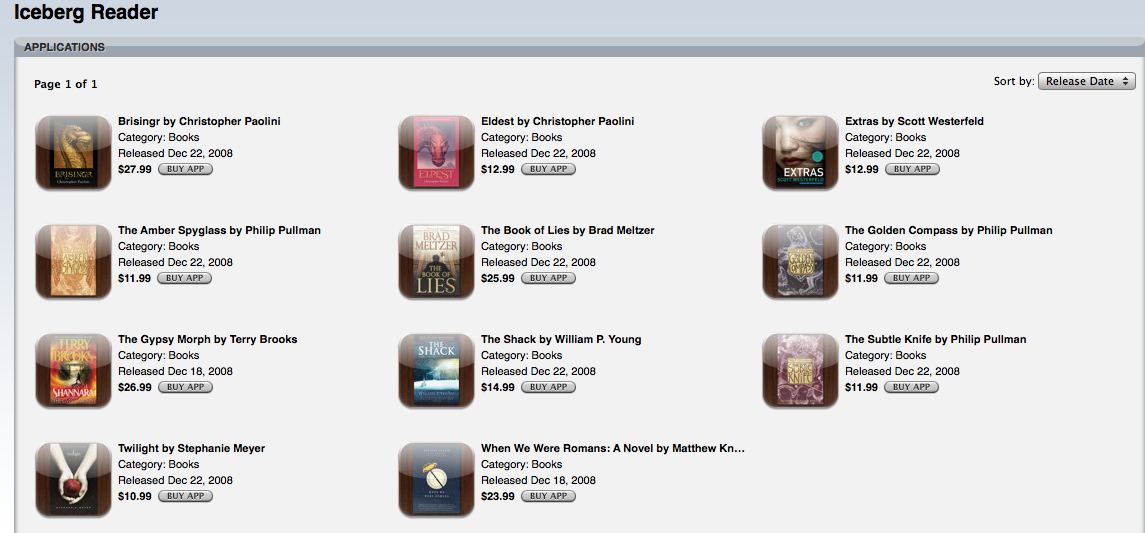Image resolution: width=1145 pixels, height=533 pixels.
Task: Open The Amber Spyglass app icon
Action: click(73, 261)
